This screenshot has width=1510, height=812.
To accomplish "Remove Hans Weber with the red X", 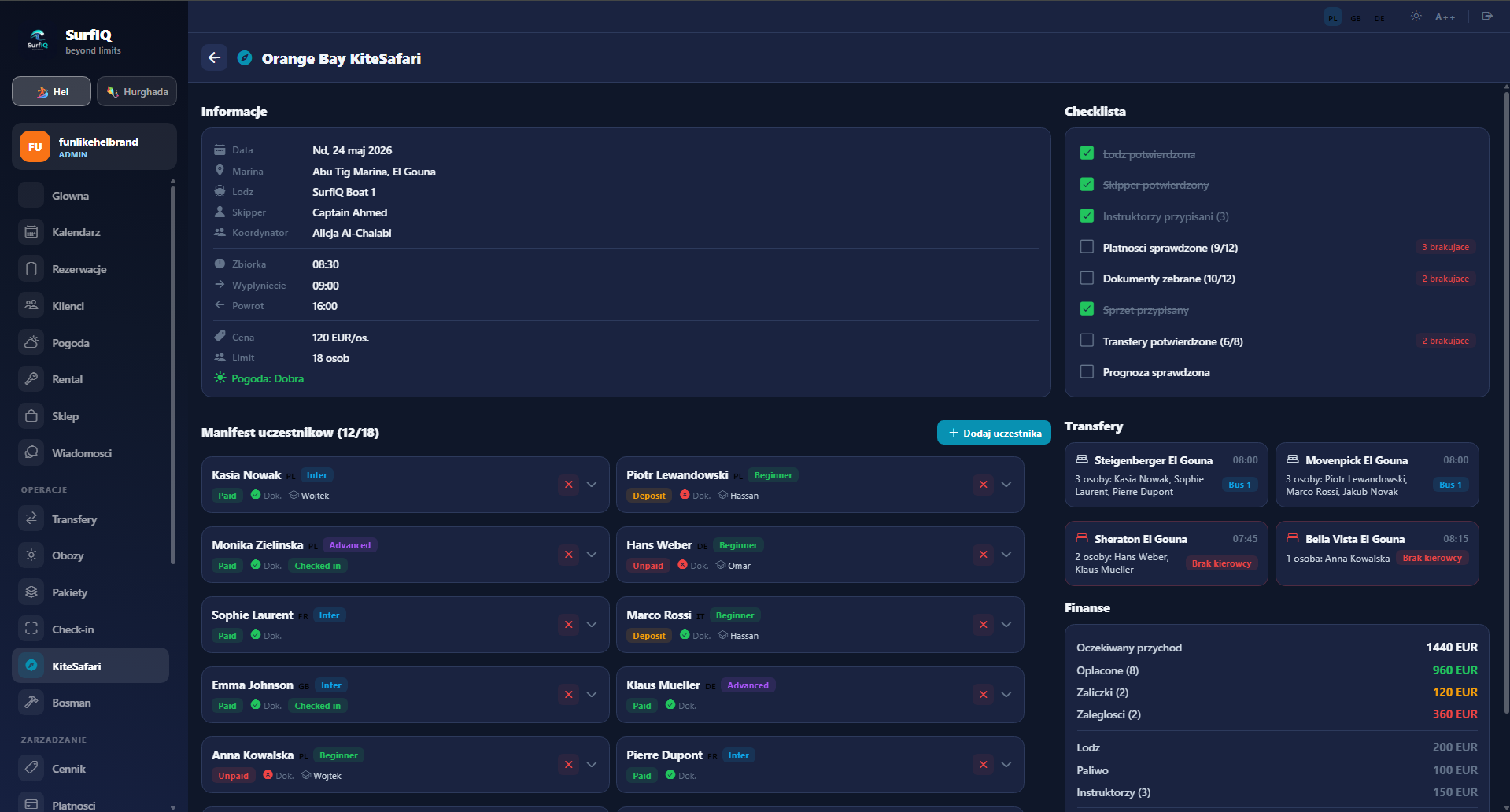I will (983, 555).
